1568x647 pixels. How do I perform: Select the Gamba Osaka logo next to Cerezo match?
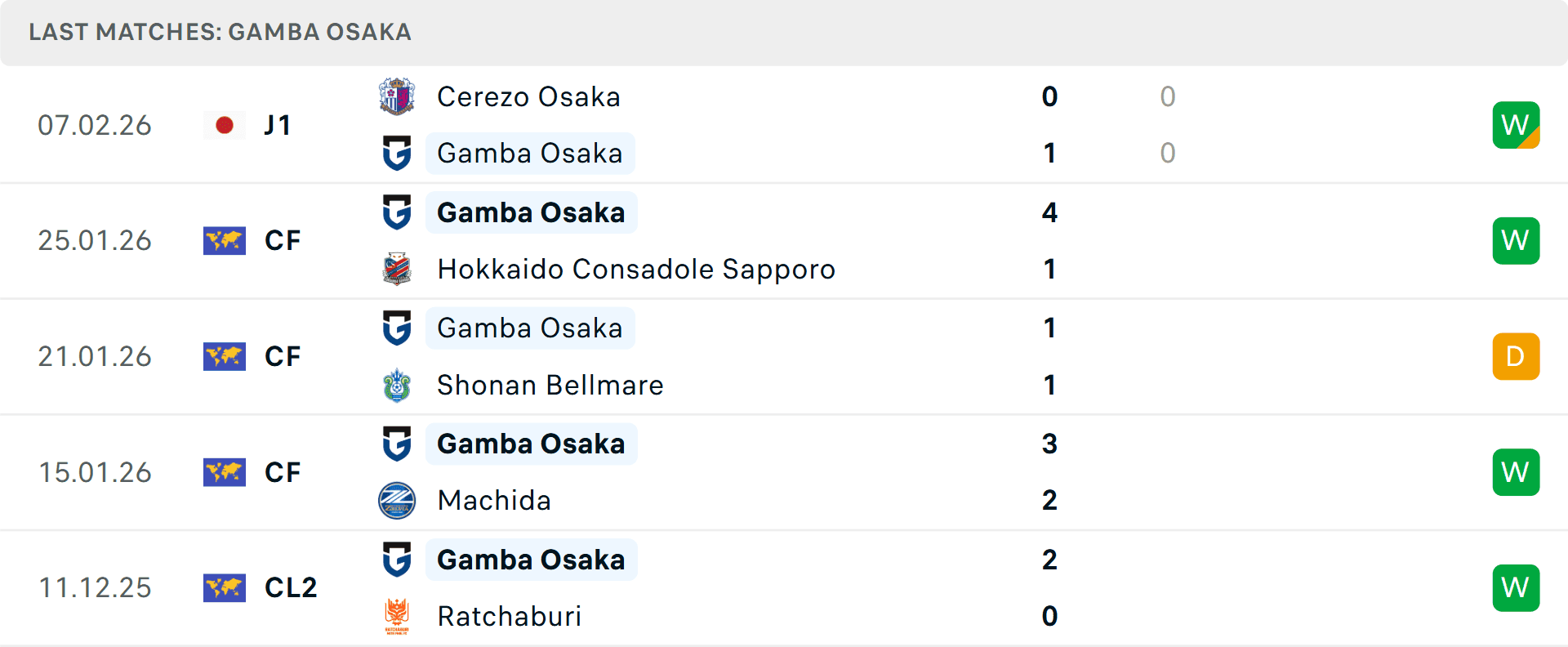pos(397,154)
